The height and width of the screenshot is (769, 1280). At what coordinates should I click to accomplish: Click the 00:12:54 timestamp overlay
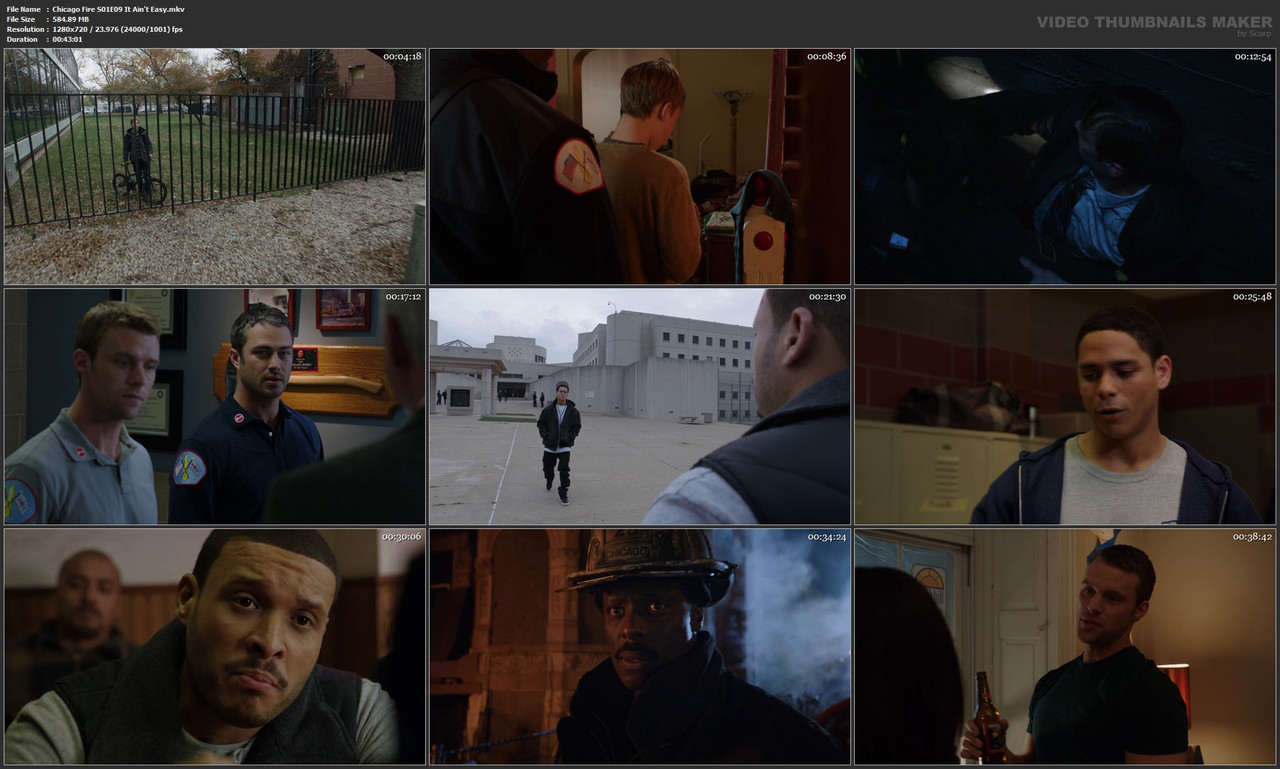(x=1254, y=57)
